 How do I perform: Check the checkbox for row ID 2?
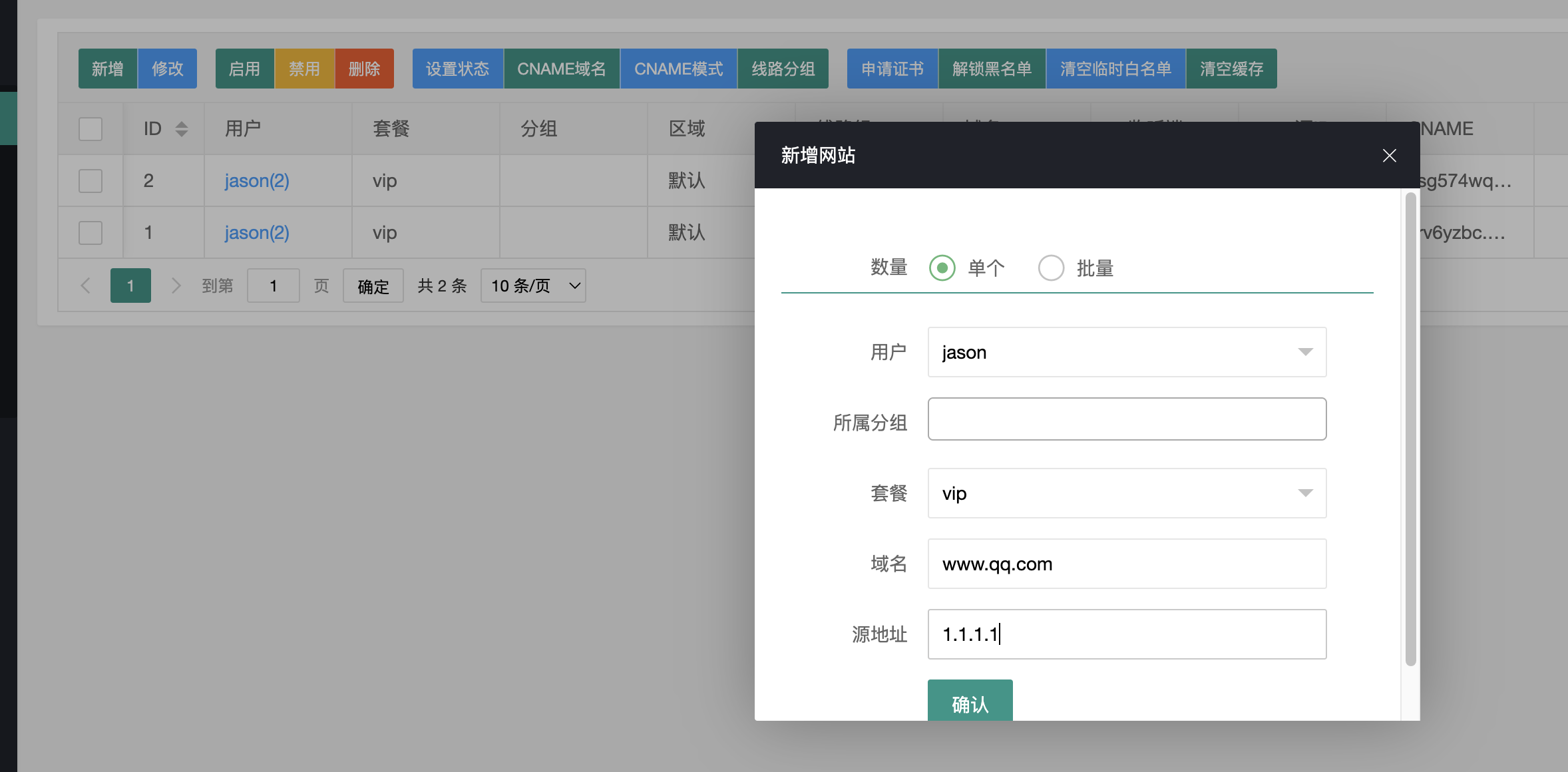[90, 180]
